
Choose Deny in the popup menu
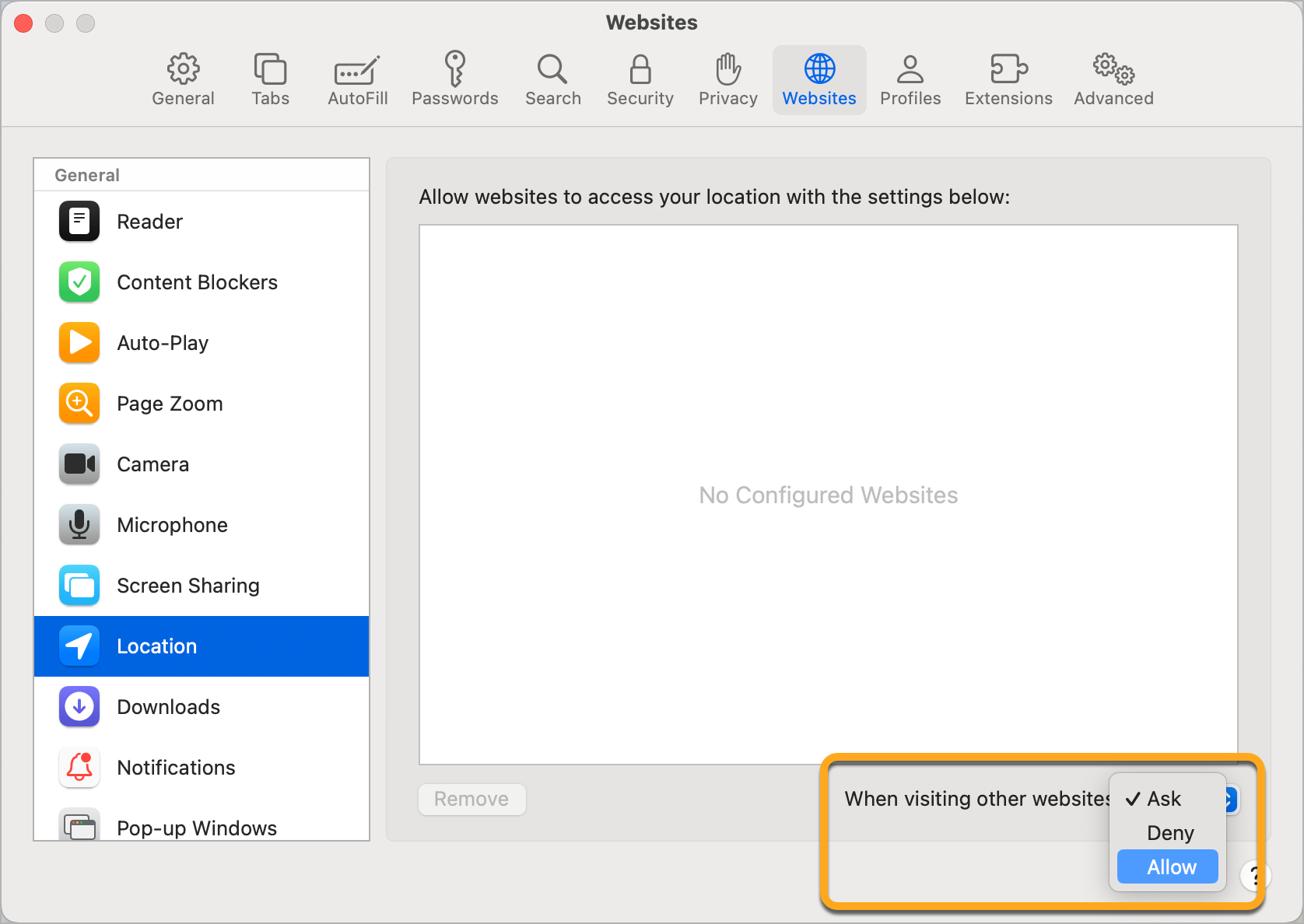[x=1167, y=833]
